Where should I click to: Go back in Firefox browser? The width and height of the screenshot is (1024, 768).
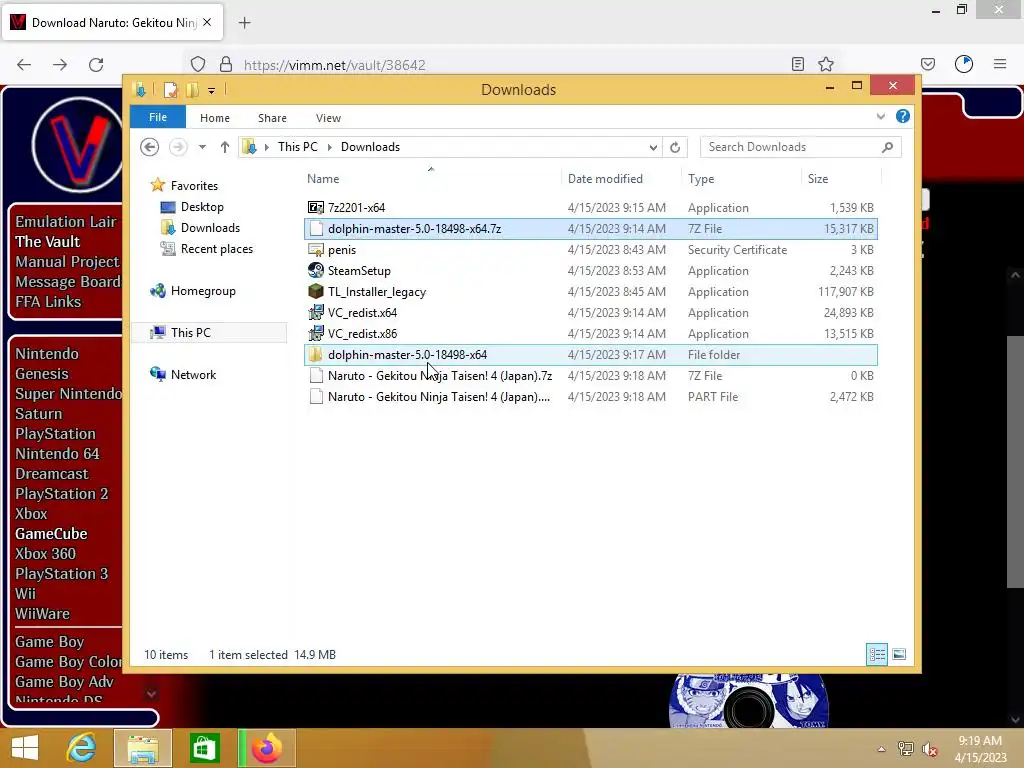tap(24, 64)
